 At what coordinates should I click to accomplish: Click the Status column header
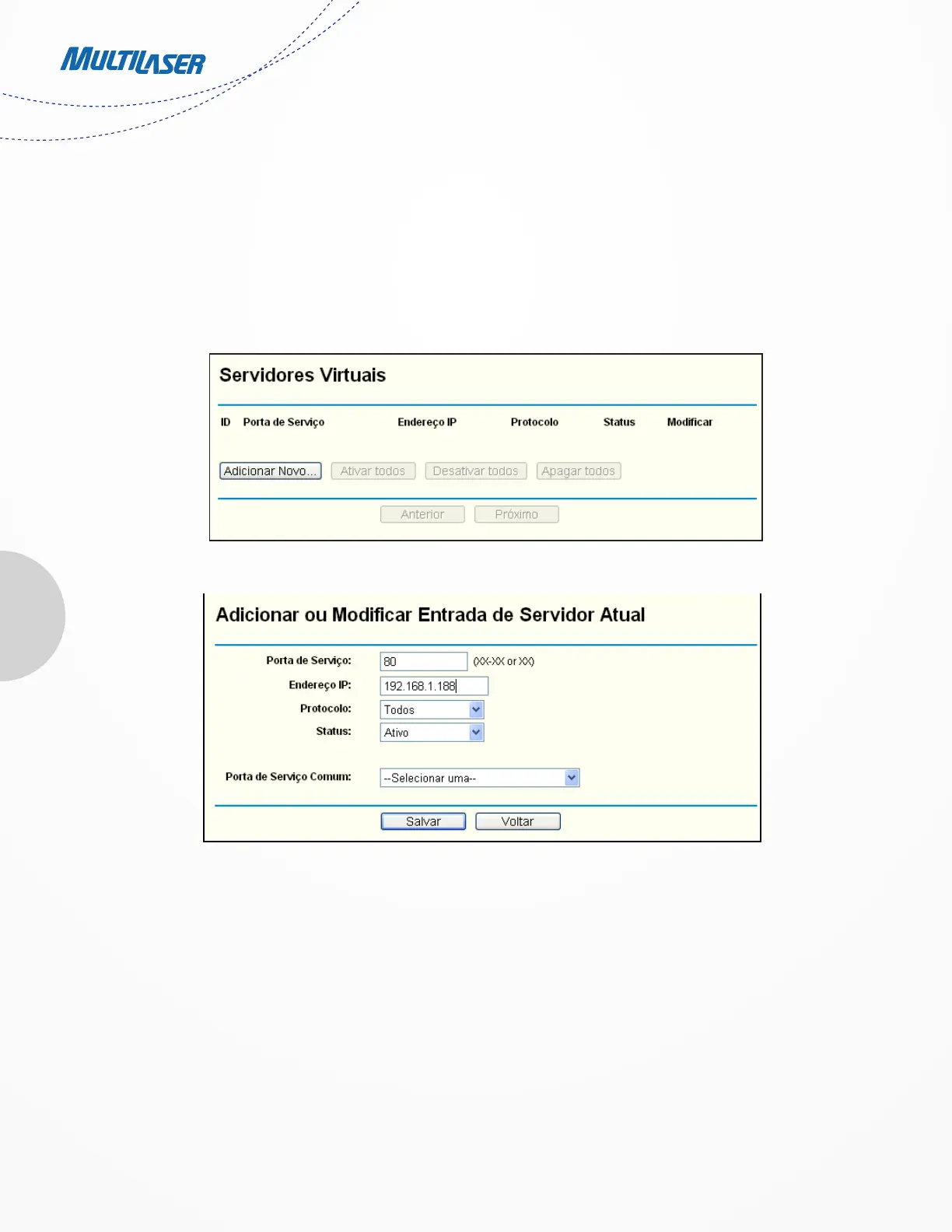[x=619, y=422]
